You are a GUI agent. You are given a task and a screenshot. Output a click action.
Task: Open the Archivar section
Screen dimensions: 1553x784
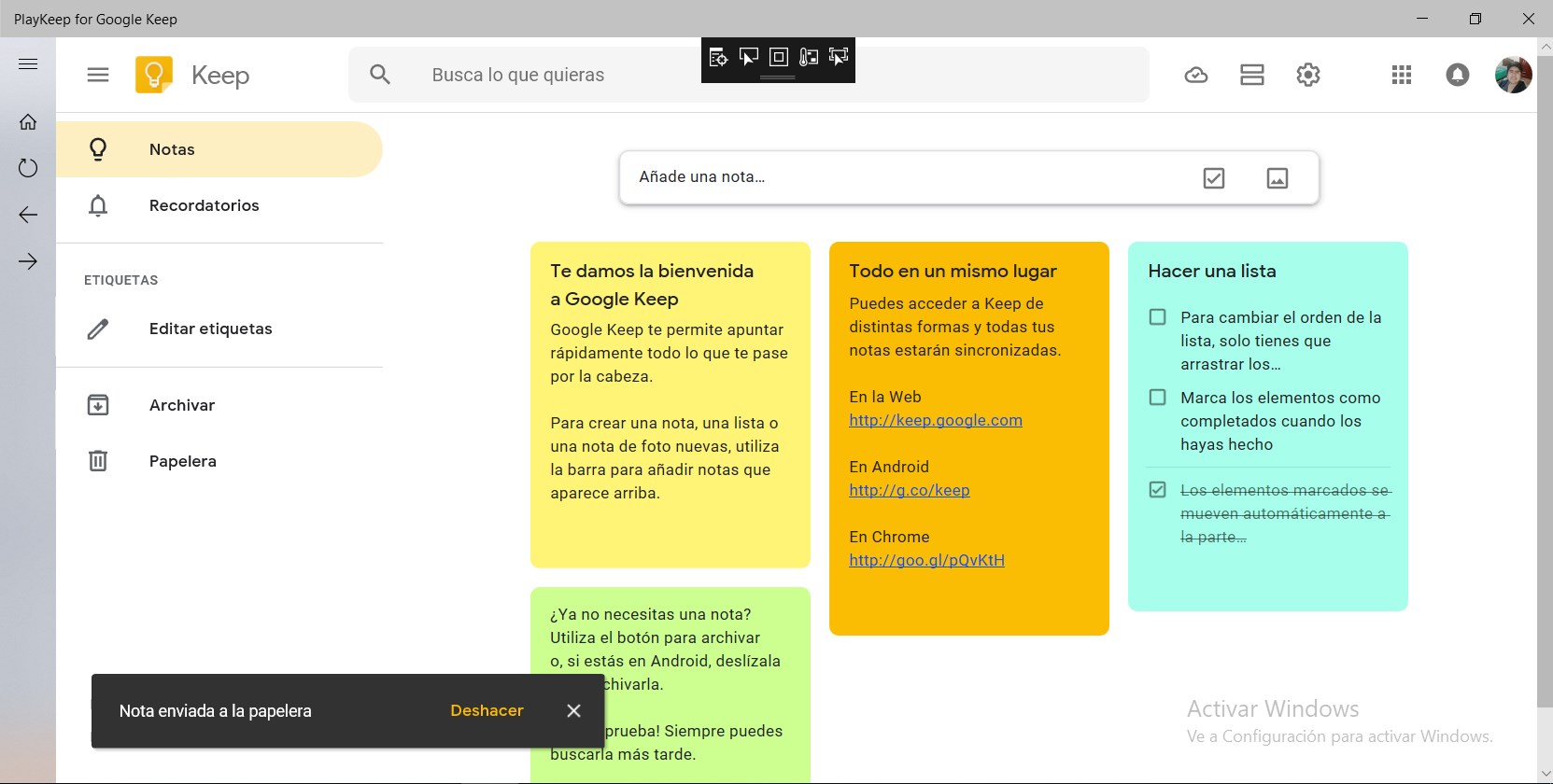[x=219, y=405]
